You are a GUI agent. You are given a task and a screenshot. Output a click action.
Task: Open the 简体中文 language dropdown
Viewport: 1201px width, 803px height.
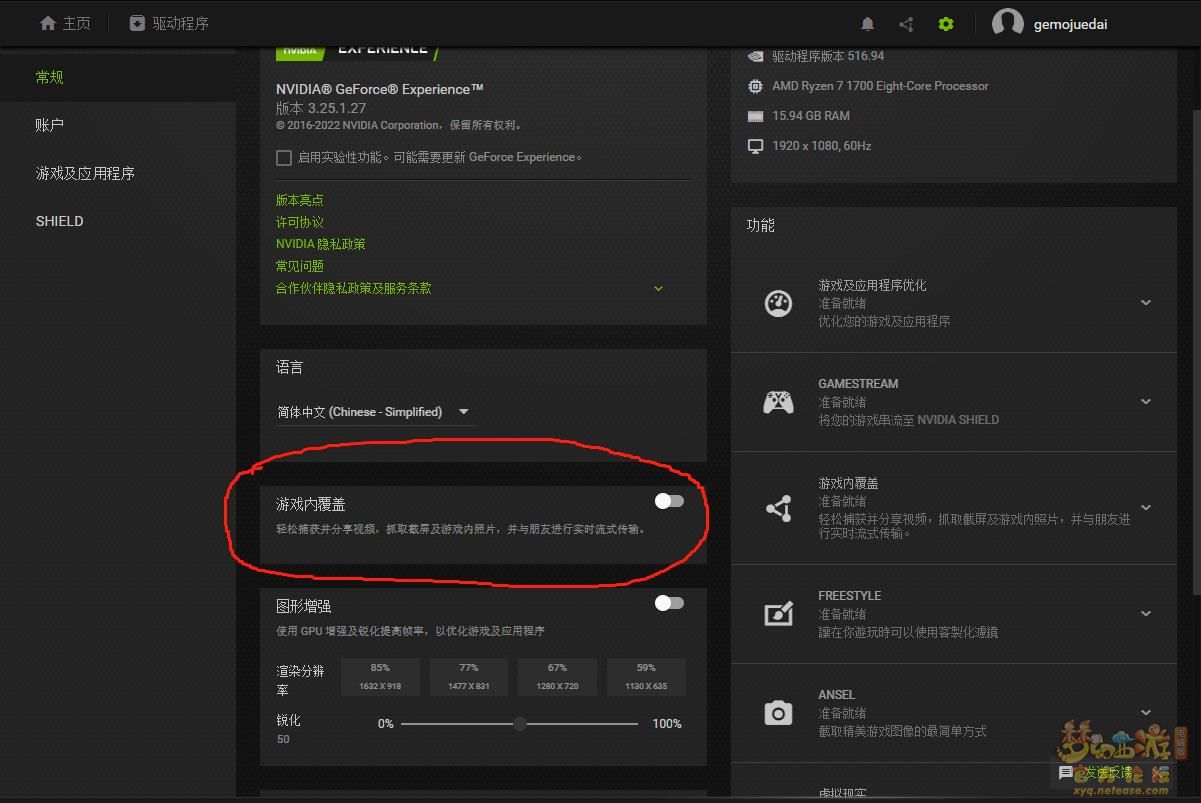374,412
